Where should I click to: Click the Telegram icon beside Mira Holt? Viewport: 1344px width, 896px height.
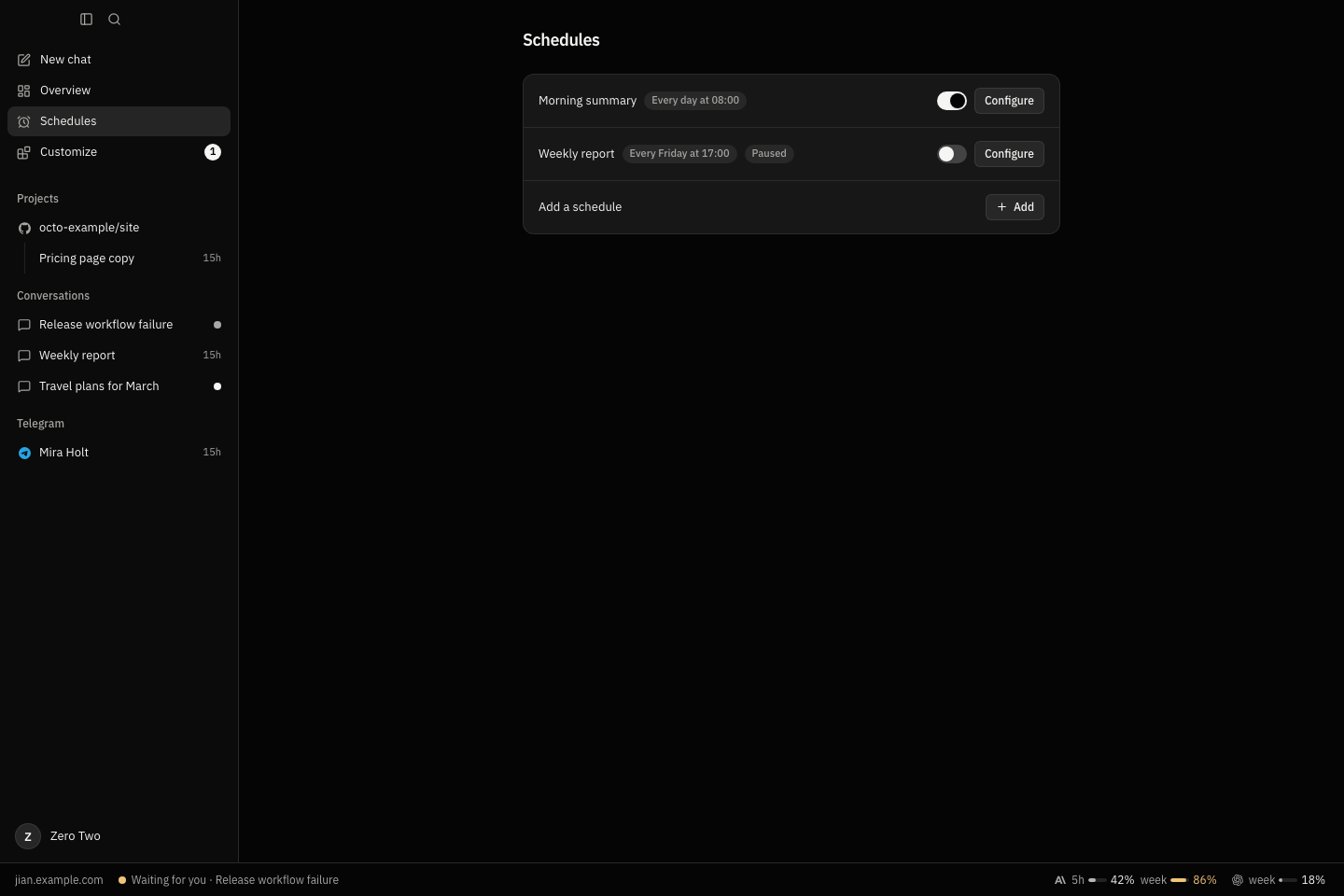24,453
